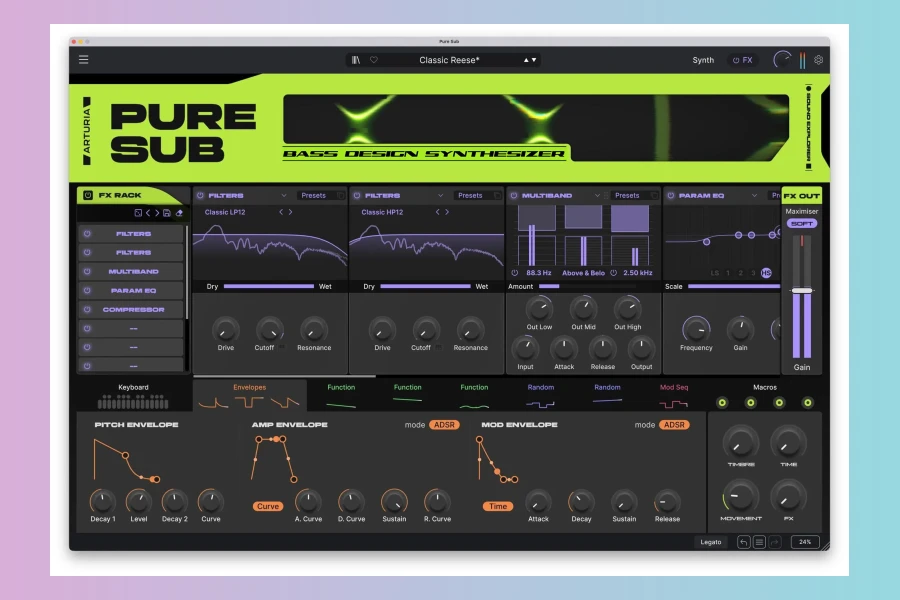Open the settings gear icon
This screenshot has width=900, height=600.
[x=818, y=60]
